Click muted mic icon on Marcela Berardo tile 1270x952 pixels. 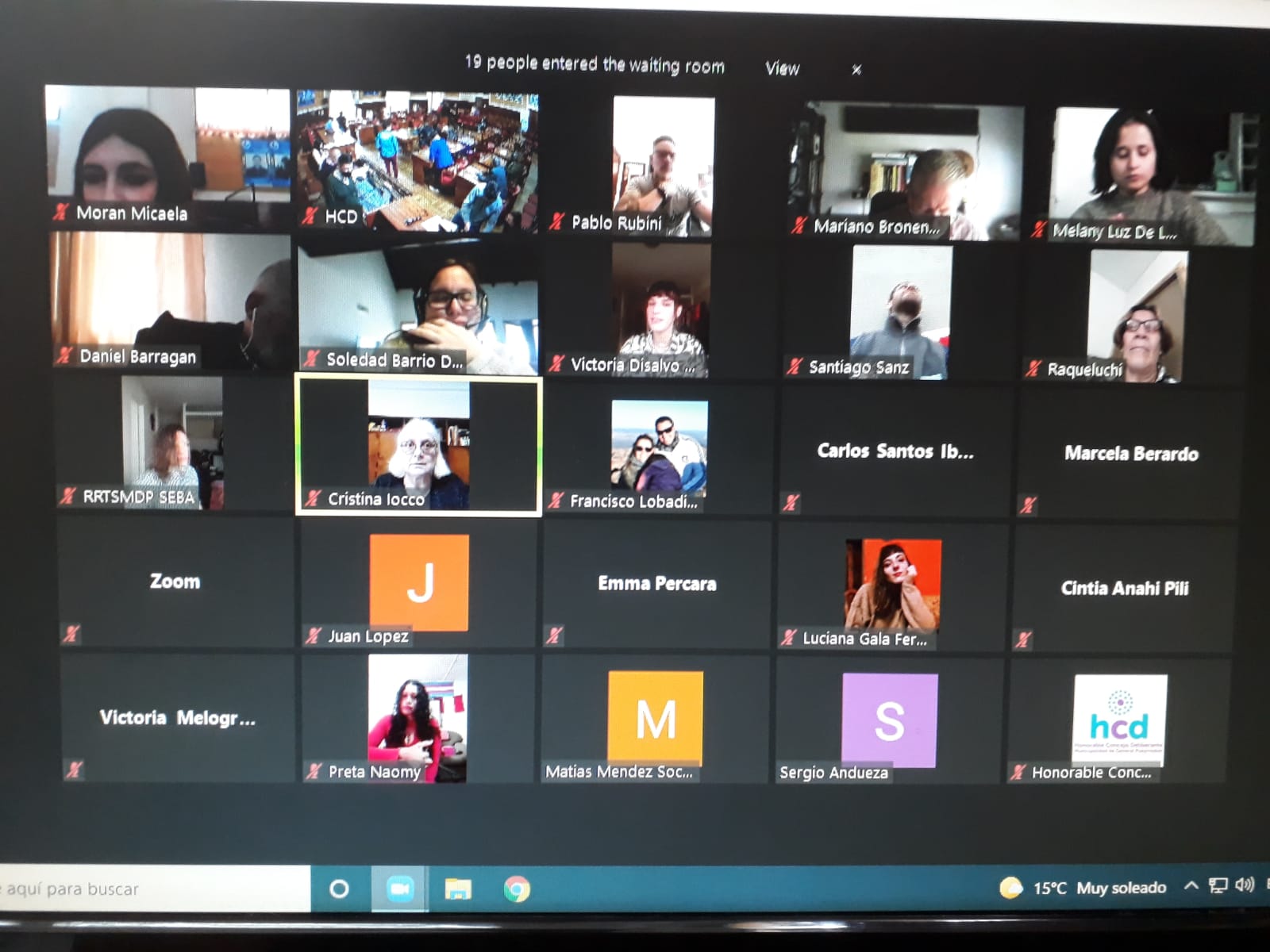pos(1029,505)
